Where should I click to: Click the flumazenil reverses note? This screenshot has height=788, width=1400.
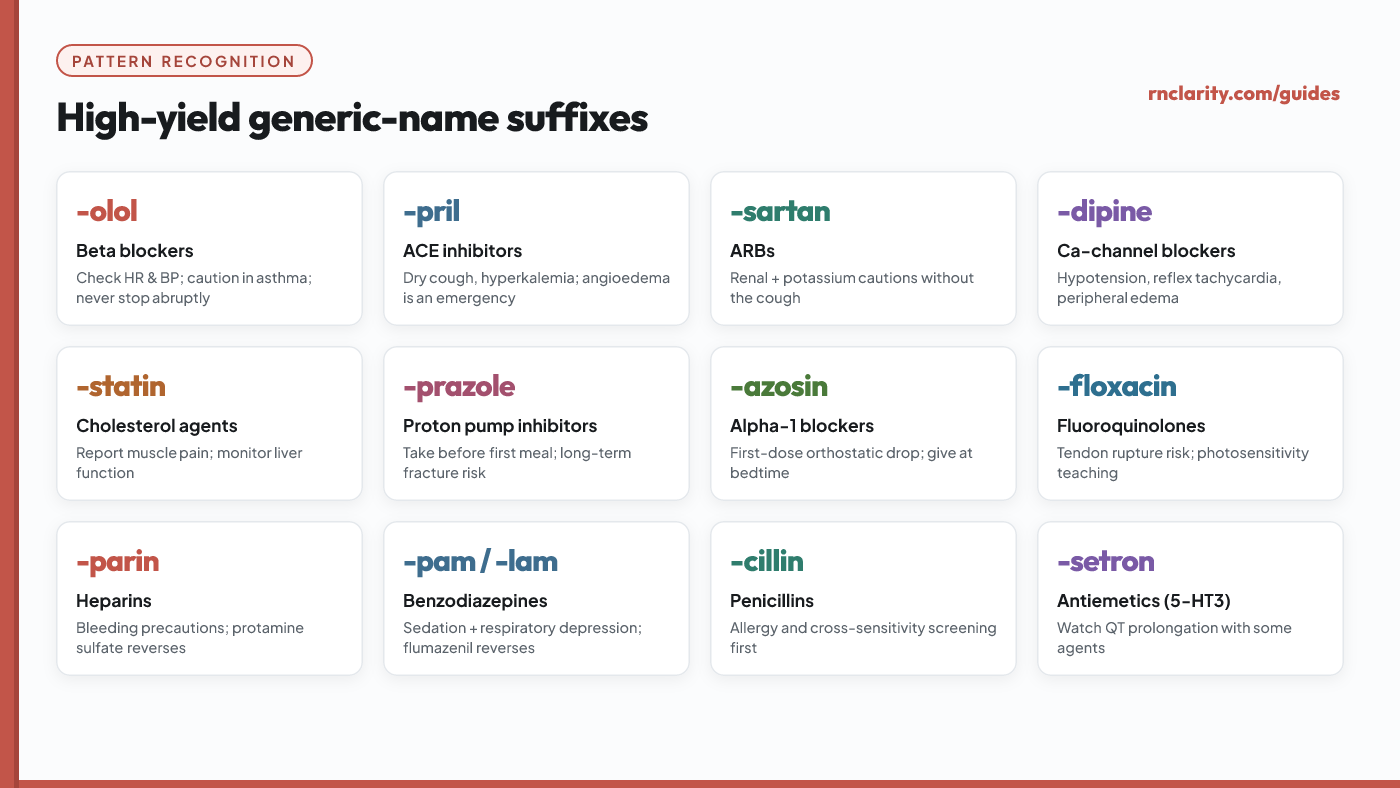(522, 638)
